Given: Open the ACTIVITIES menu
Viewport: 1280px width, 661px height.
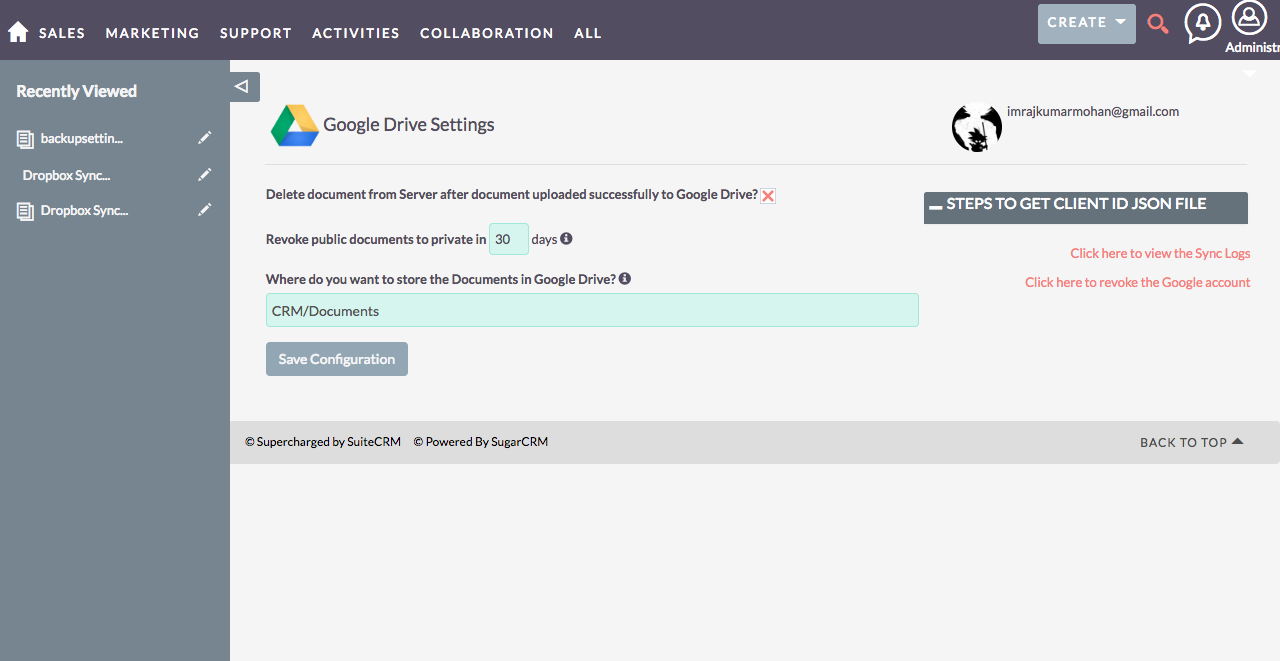Looking at the screenshot, I should (x=356, y=33).
